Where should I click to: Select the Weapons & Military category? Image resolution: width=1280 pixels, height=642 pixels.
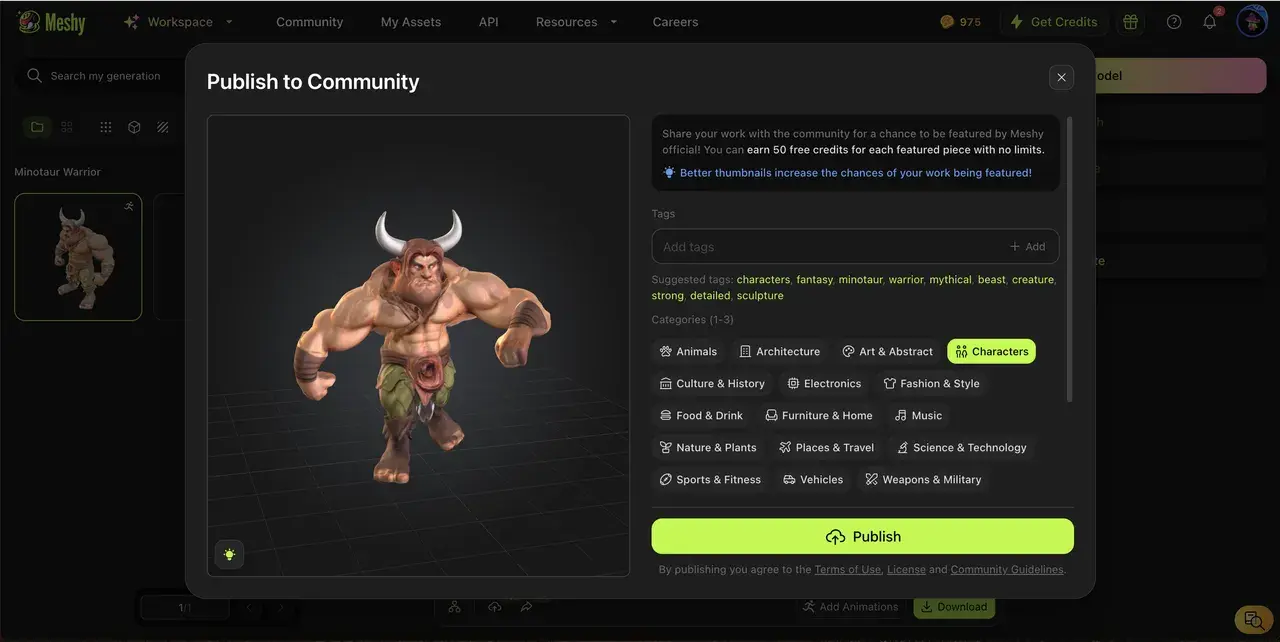(x=923, y=479)
